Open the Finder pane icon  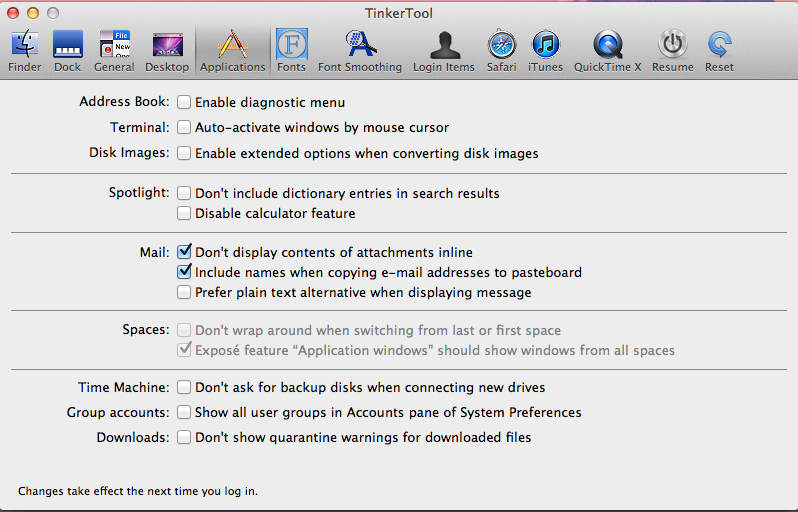tap(24, 51)
